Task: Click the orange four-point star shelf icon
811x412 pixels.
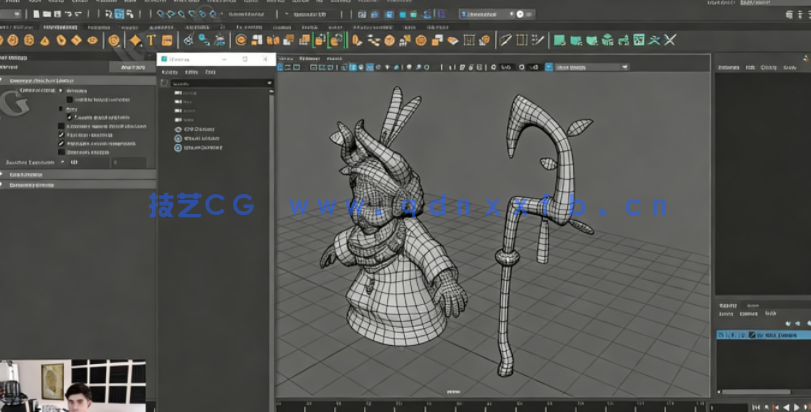Action: coord(135,40)
